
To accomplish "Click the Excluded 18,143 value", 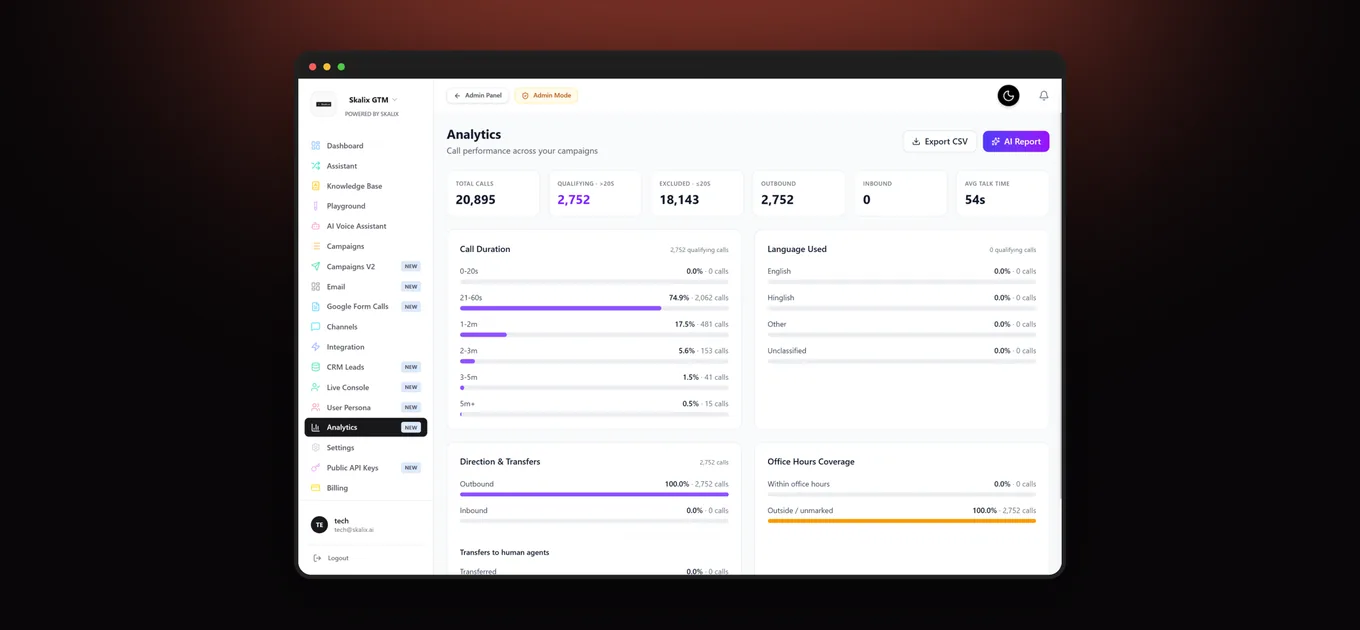I will 679,200.
